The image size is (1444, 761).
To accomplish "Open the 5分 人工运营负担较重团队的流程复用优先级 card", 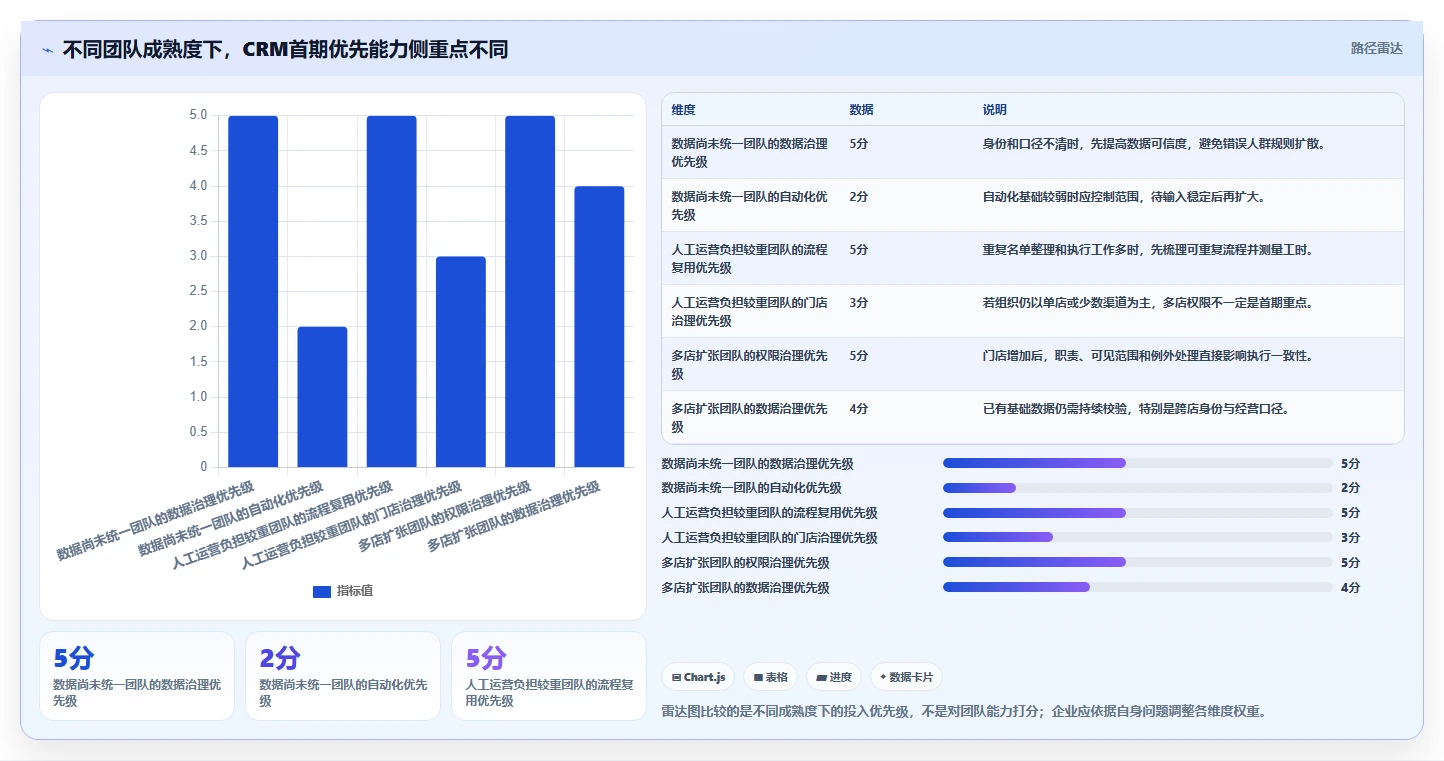I will pyautogui.click(x=549, y=676).
